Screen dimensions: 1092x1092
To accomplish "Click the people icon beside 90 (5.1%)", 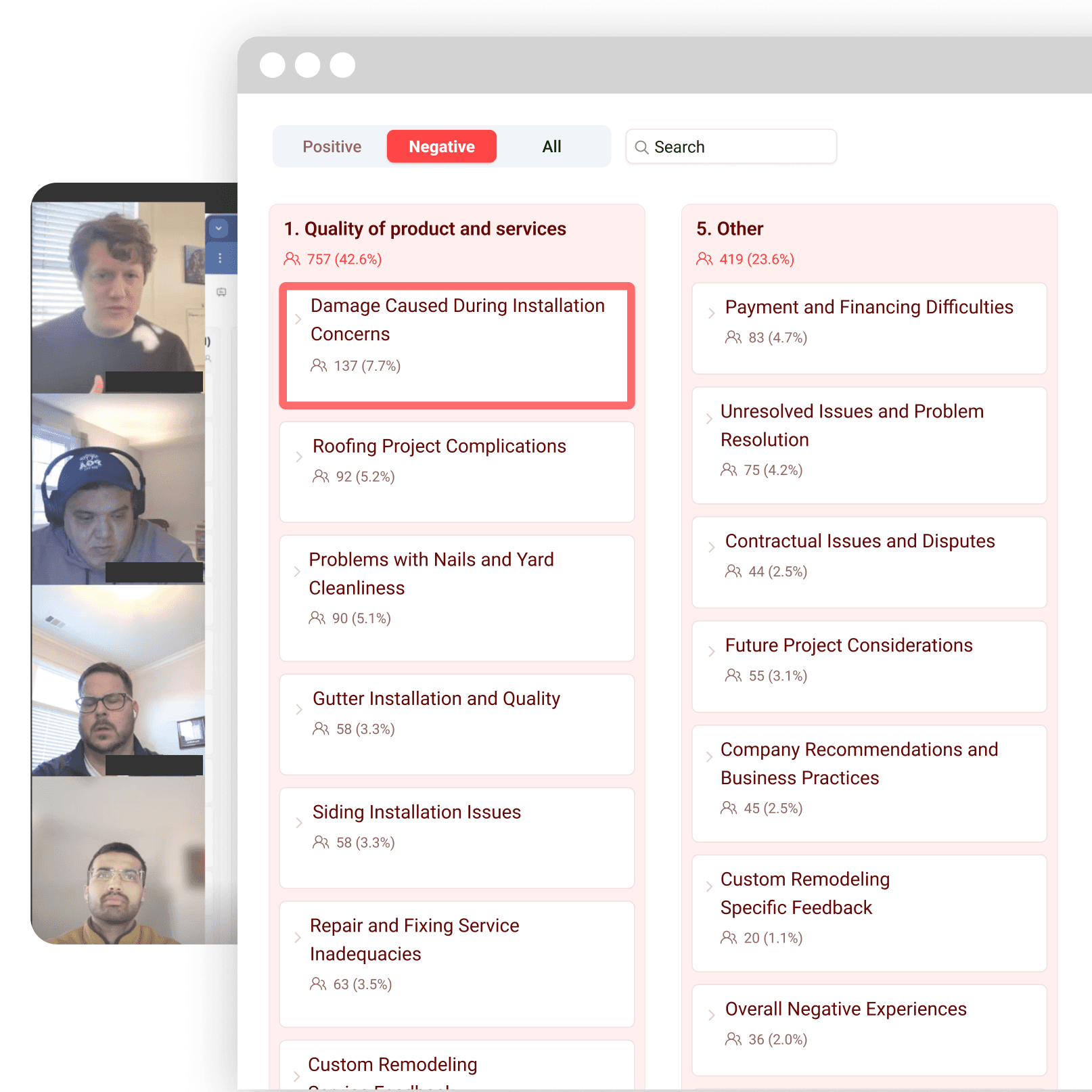I will tap(317, 618).
